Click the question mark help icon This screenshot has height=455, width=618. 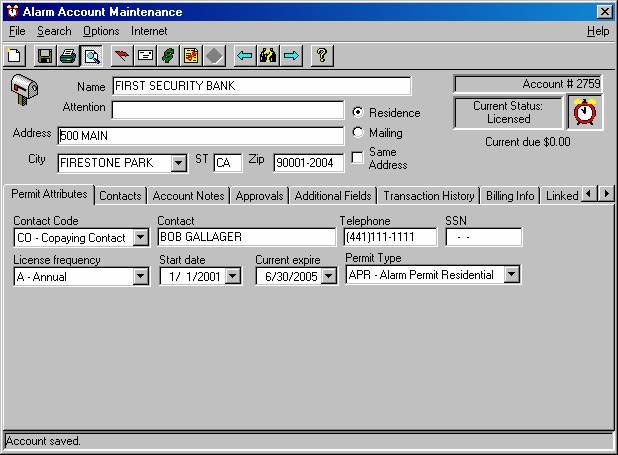click(321, 56)
